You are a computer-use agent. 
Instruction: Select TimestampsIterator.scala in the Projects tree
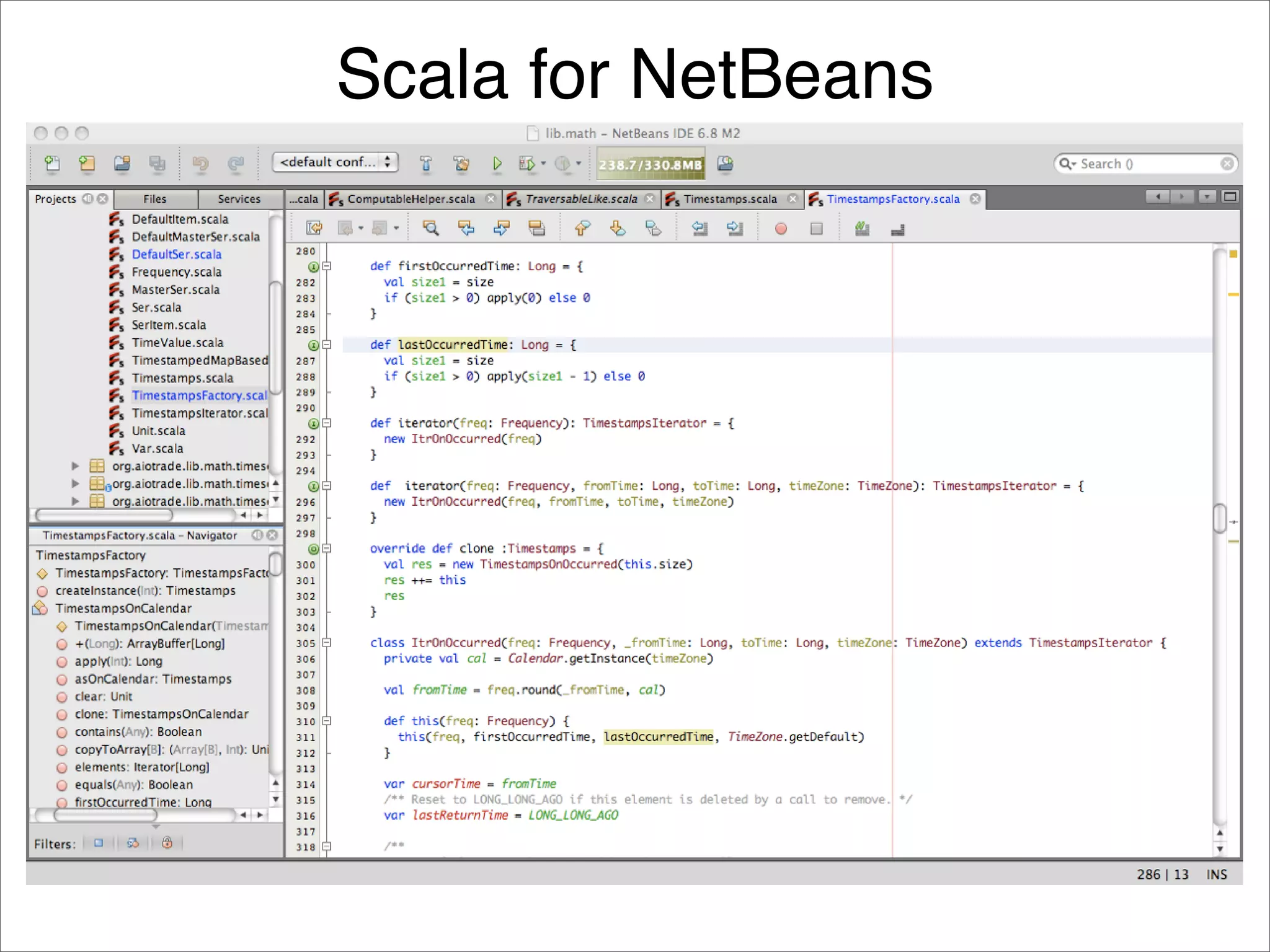[x=199, y=413]
